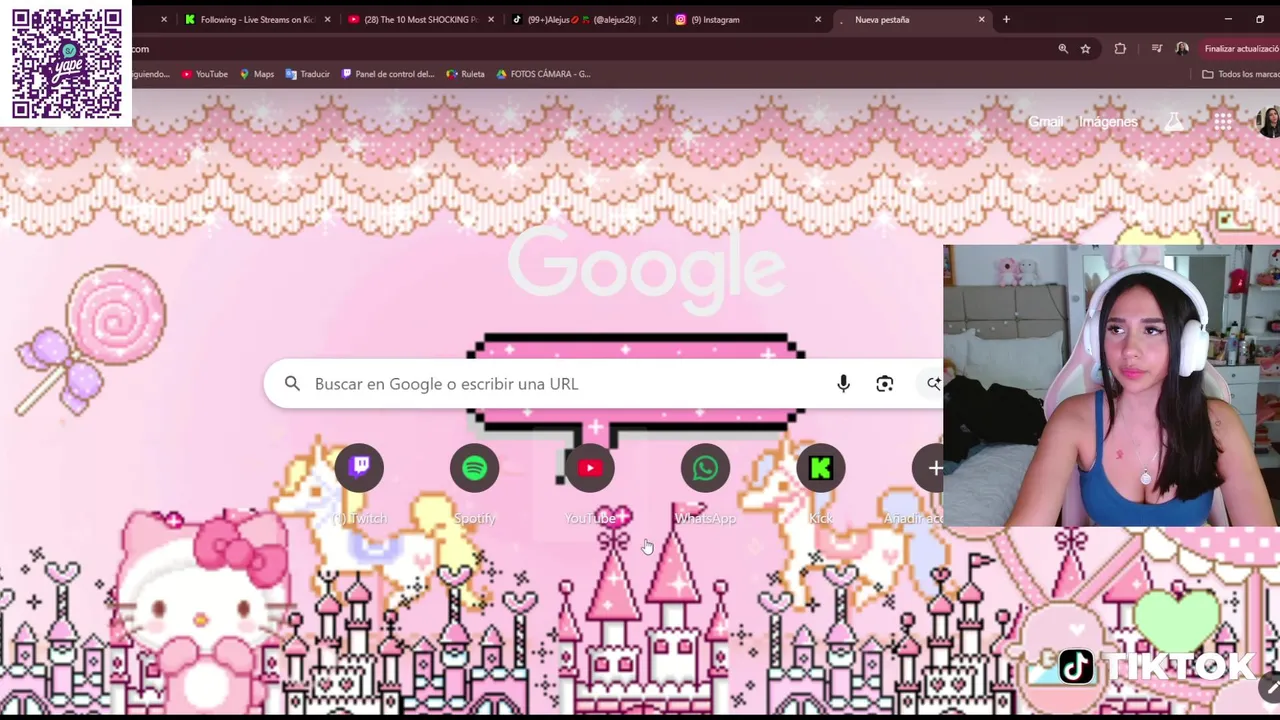Open Panel de control bookmark
The height and width of the screenshot is (720, 1280).
[x=388, y=74]
